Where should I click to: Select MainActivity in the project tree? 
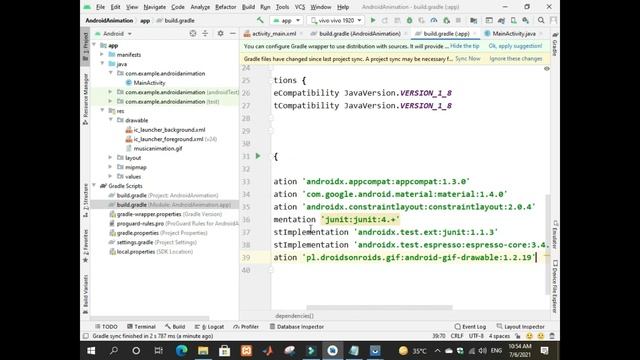click(x=149, y=82)
